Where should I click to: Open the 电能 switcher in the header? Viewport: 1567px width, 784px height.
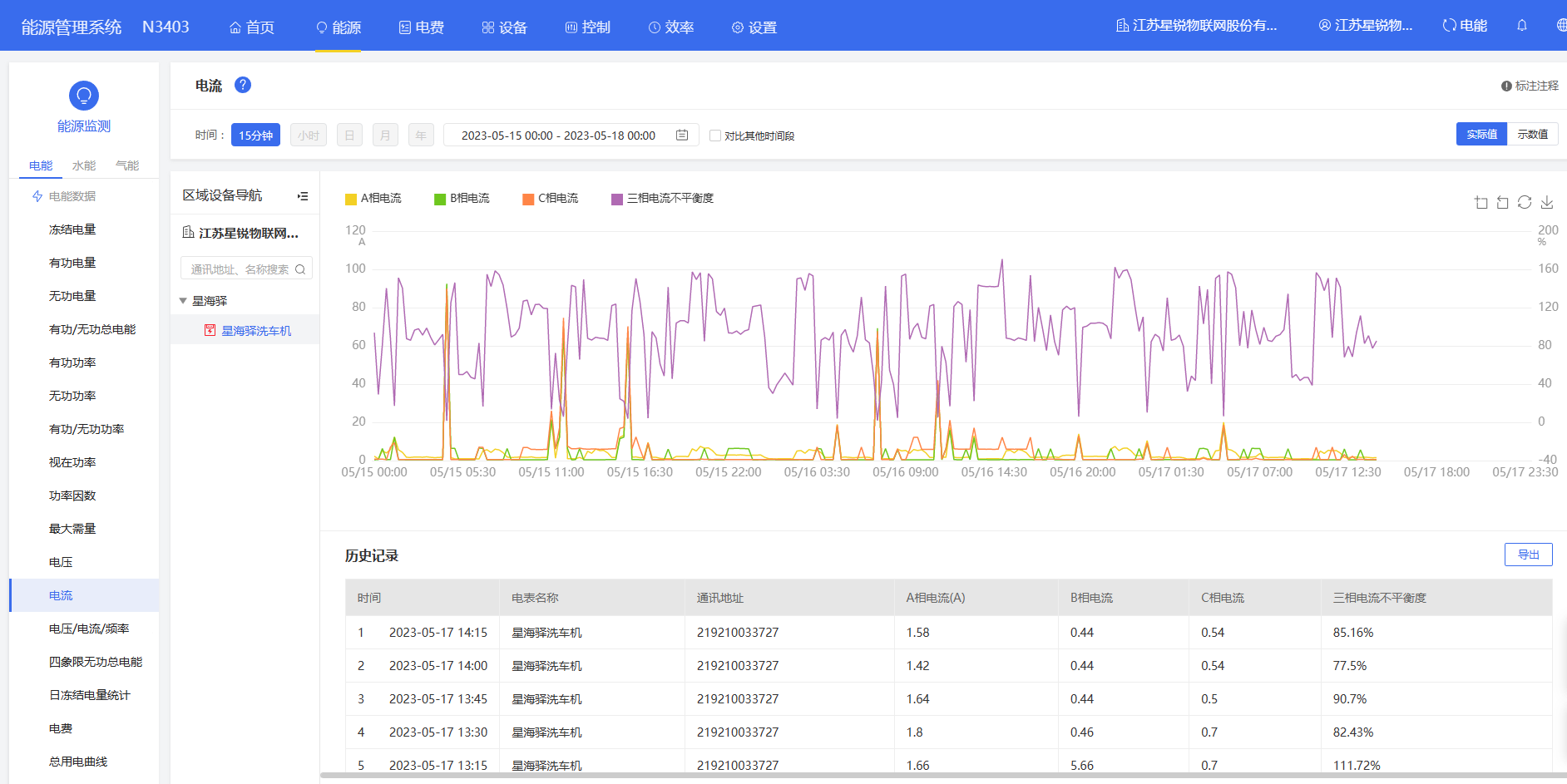[x=1465, y=26]
